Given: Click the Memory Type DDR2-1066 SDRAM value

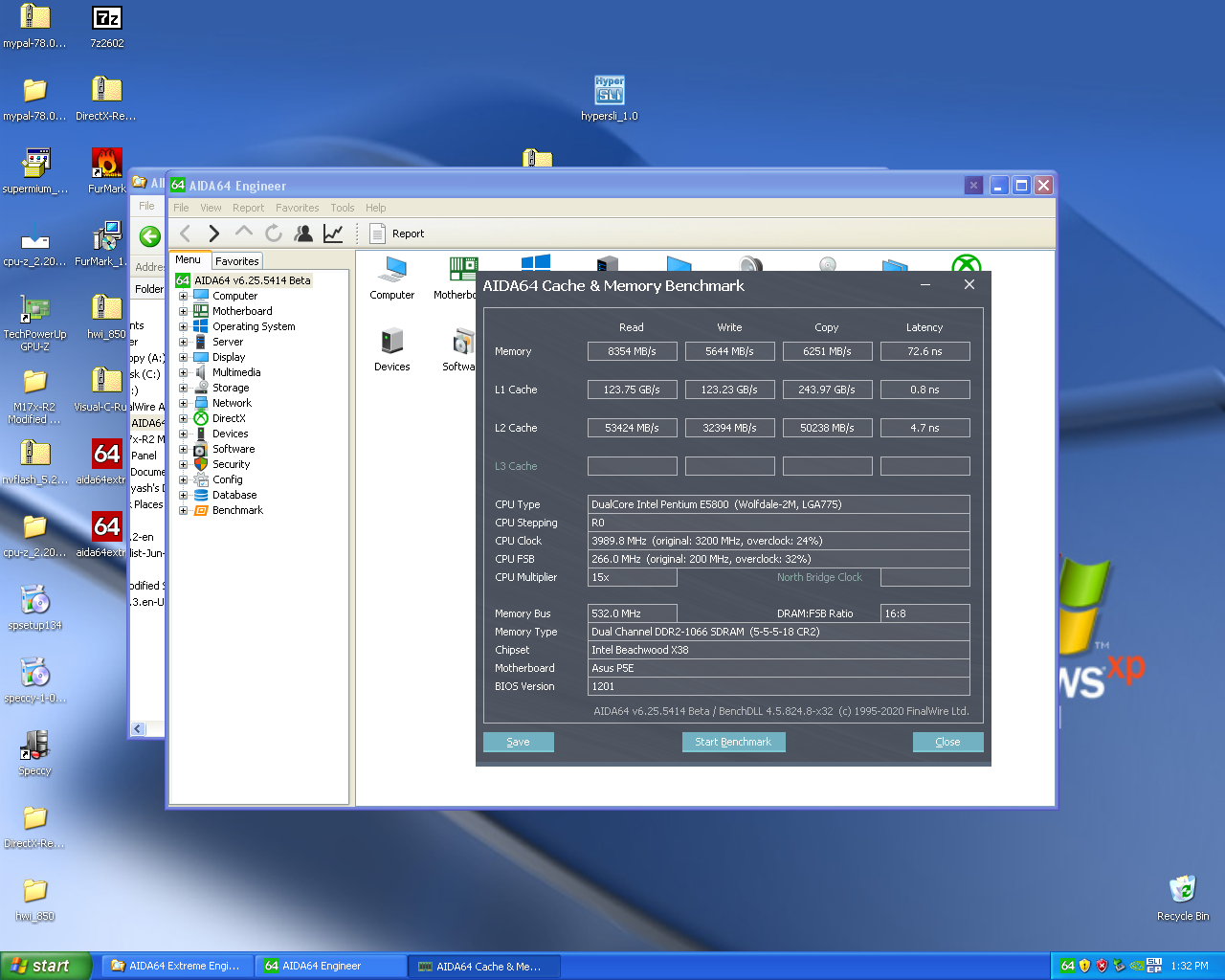Looking at the screenshot, I should coord(779,632).
